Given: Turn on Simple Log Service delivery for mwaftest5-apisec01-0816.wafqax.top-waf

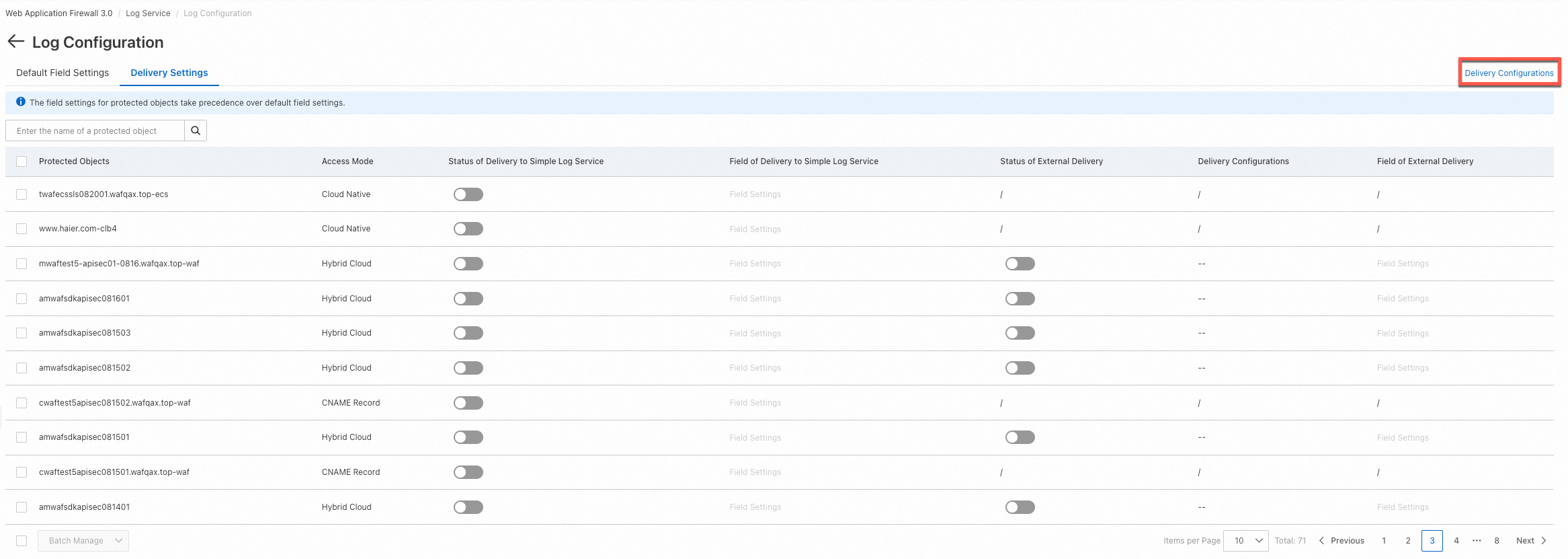Looking at the screenshot, I should point(468,264).
